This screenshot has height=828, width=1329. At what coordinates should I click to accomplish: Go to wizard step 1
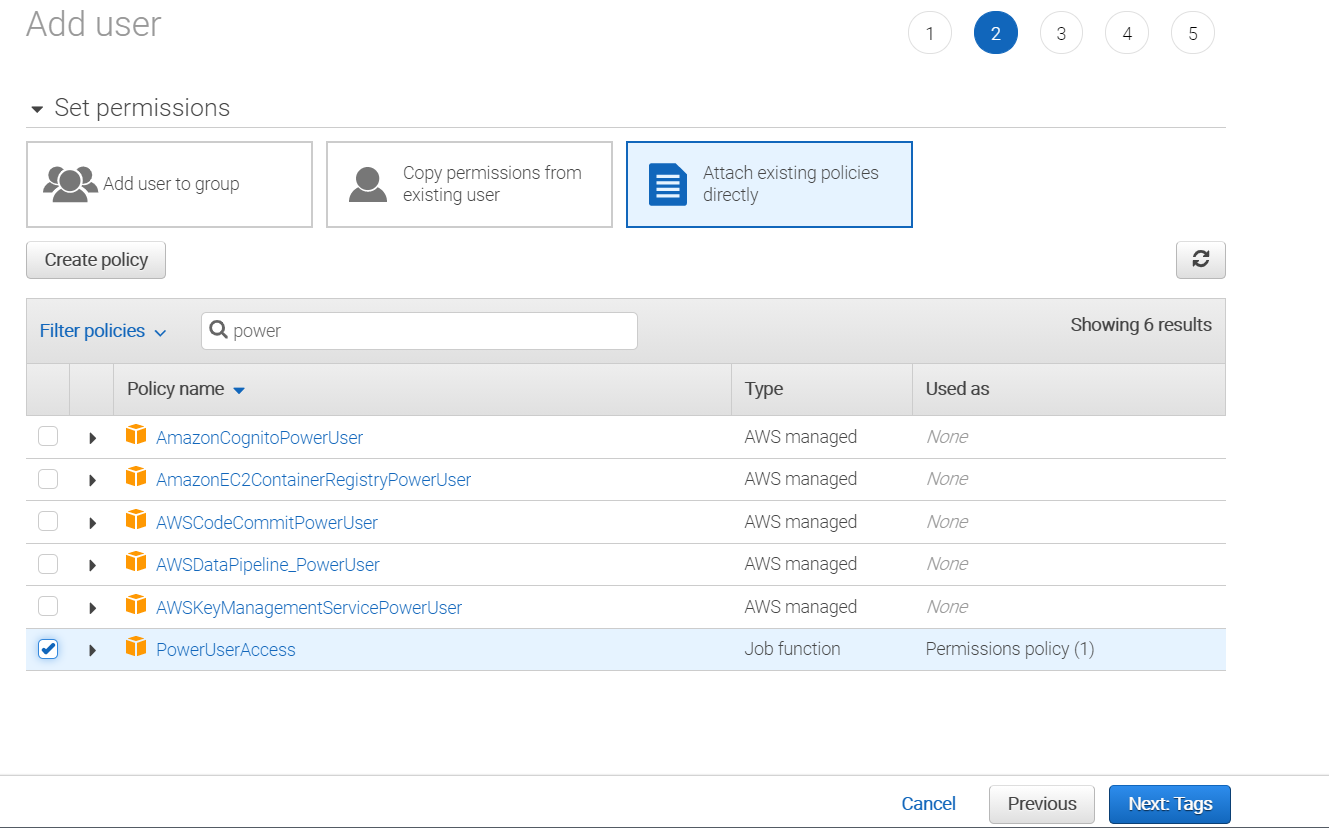click(930, 33)
